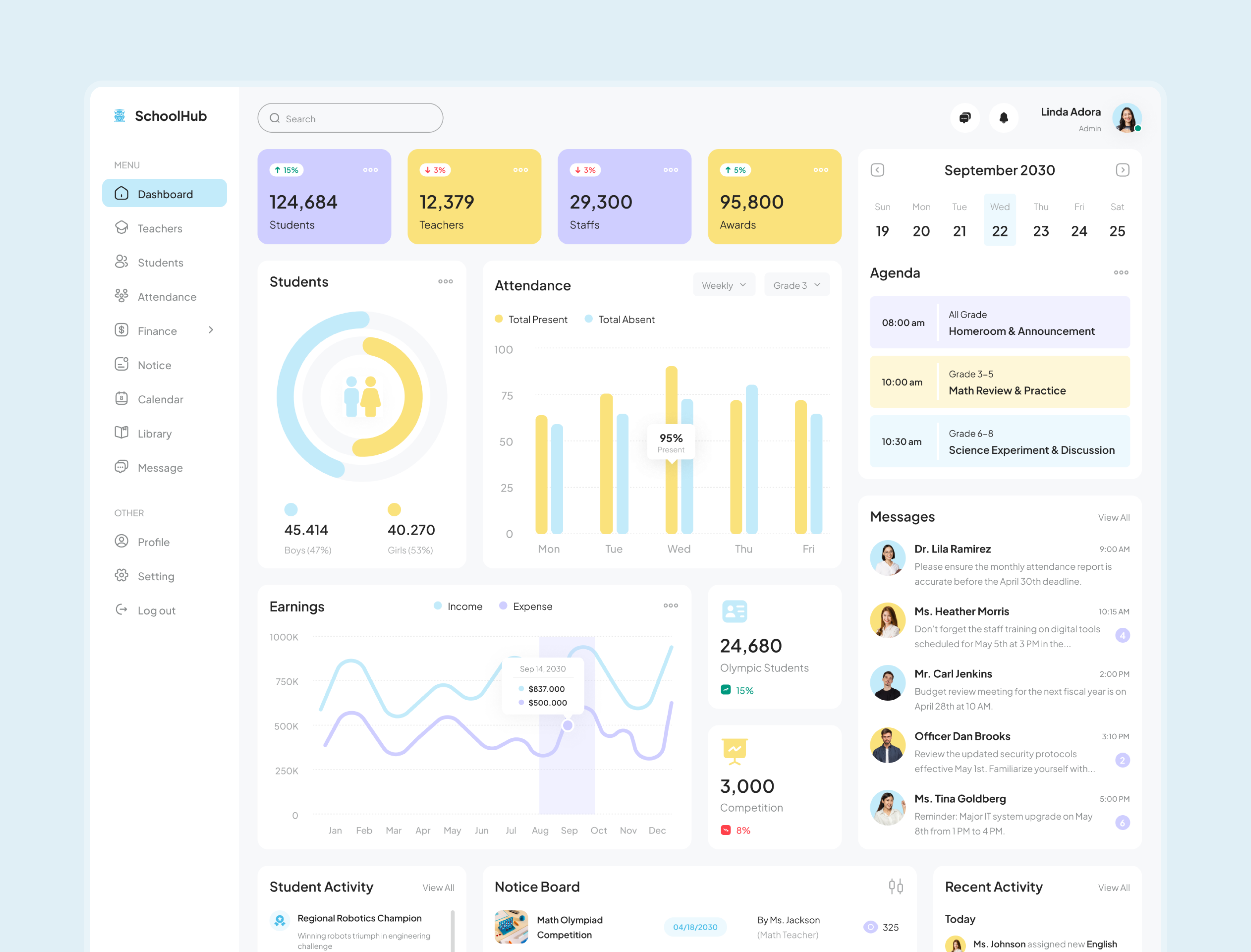
Task: Expand the Finance submenu arrow
Action: pos(211,330)
